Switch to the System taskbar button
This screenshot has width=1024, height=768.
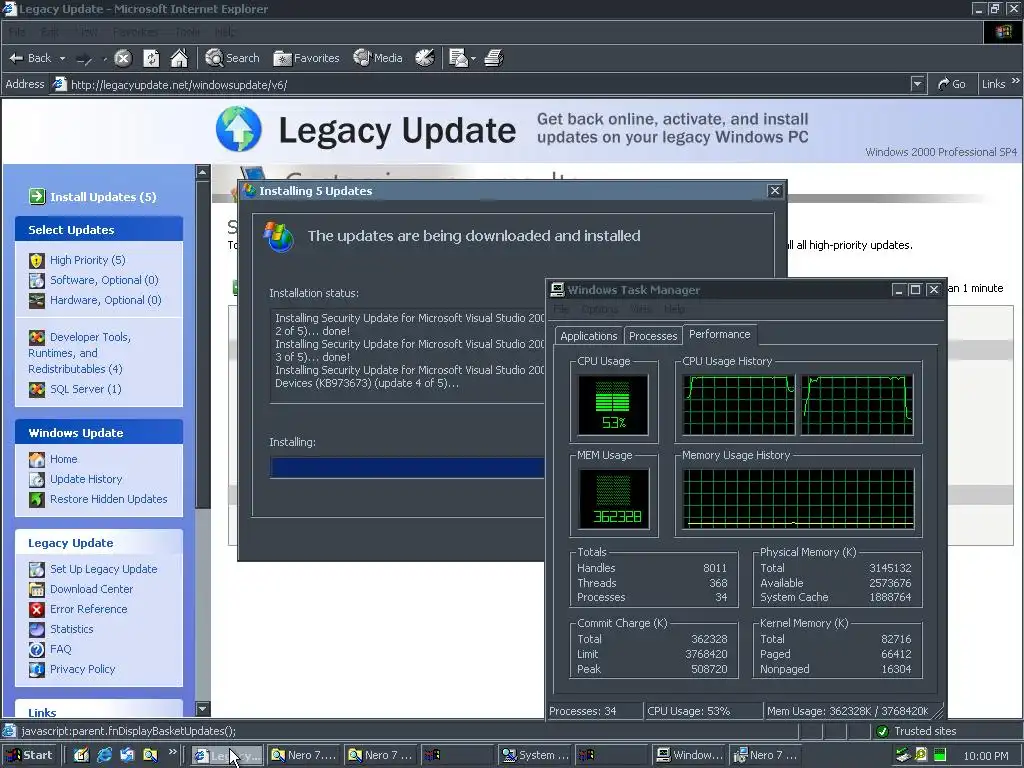[x=536, y=756]
